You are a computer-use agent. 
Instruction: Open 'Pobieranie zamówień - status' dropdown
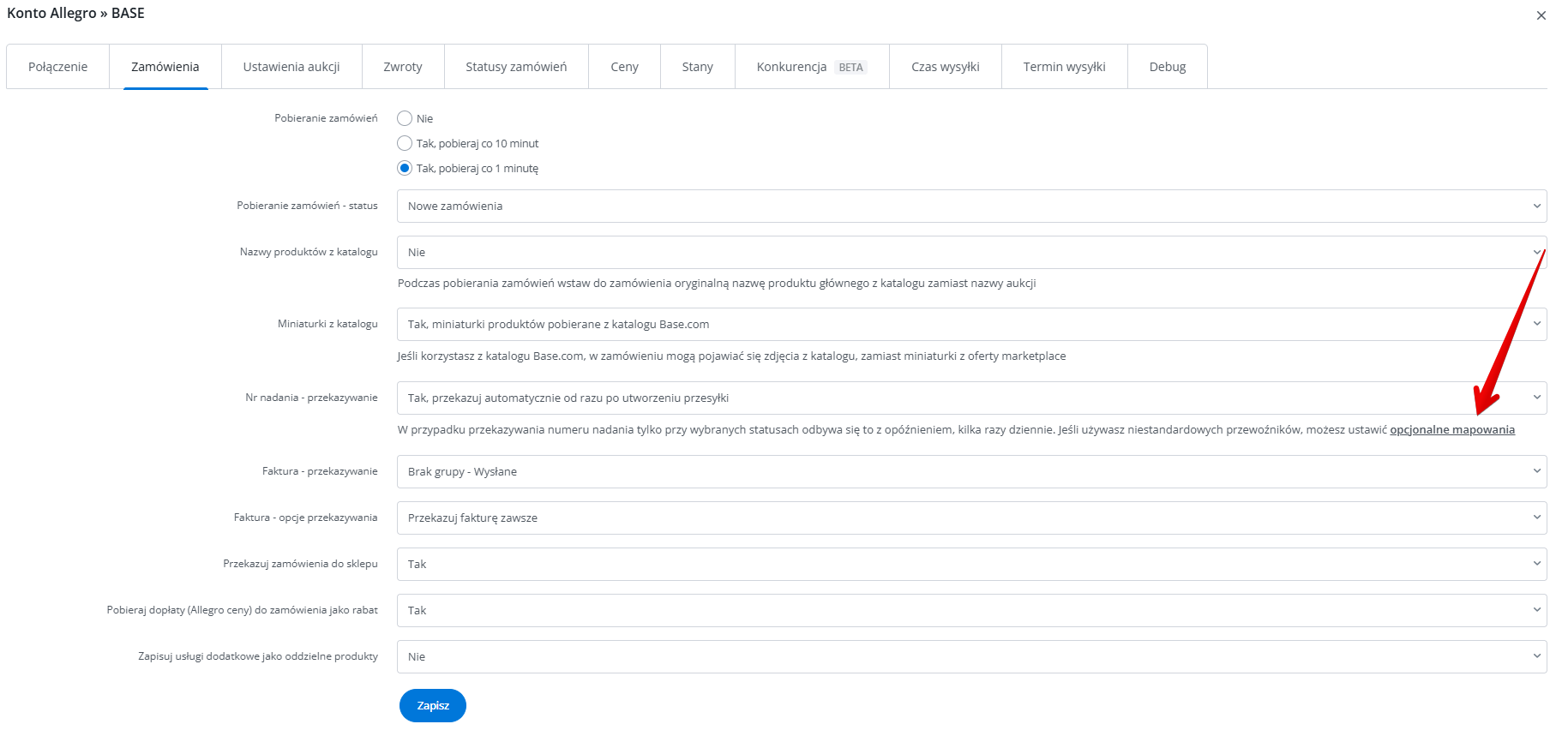pyautogui.click(x=970, y=206)
